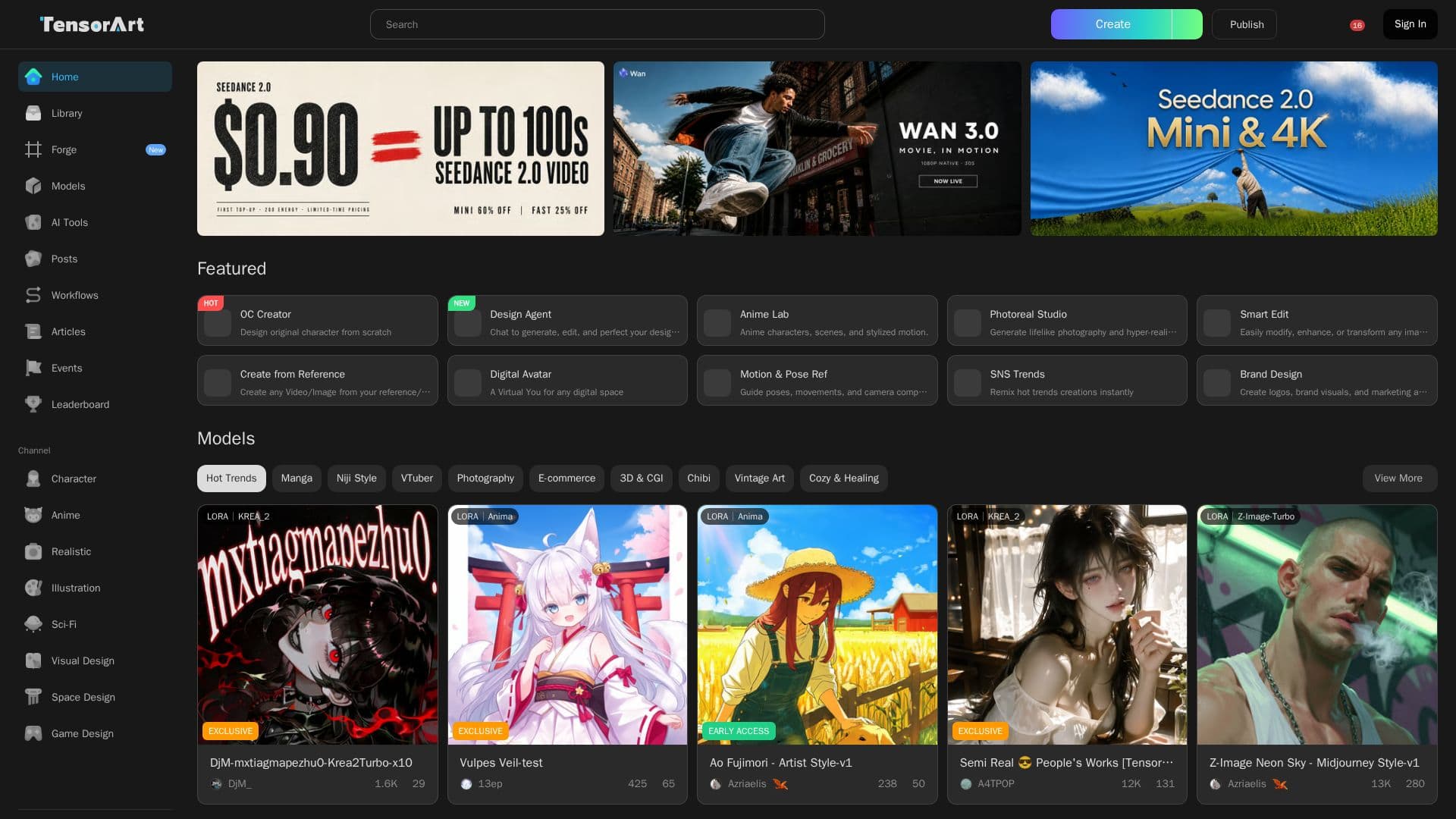Open Leaderboard trophy icon

click(33, 404)
